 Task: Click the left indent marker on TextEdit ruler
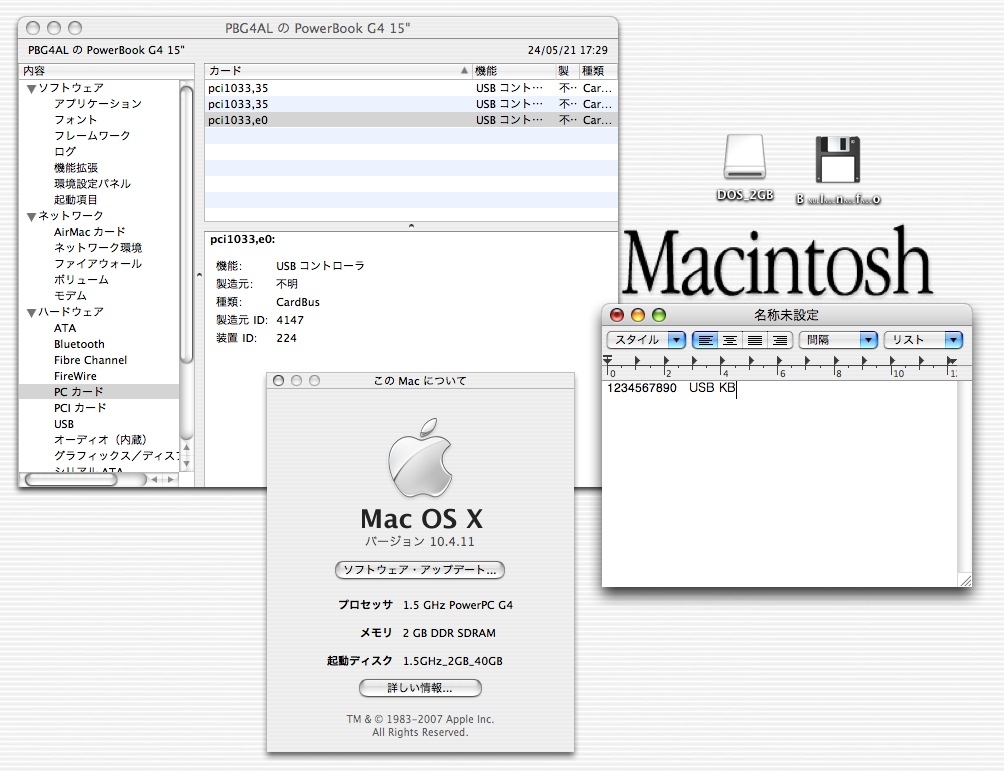(608, 360)
